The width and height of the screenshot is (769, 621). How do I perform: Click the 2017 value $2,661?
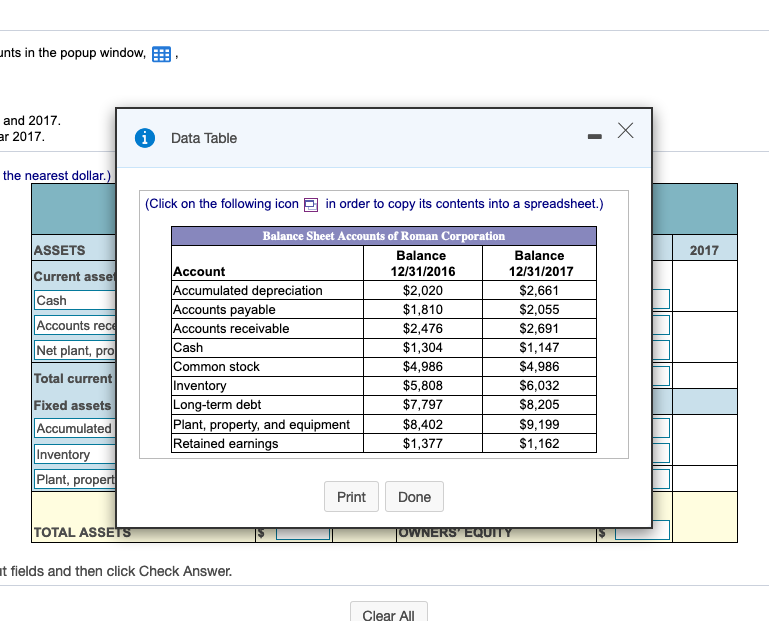coord(539,290)
